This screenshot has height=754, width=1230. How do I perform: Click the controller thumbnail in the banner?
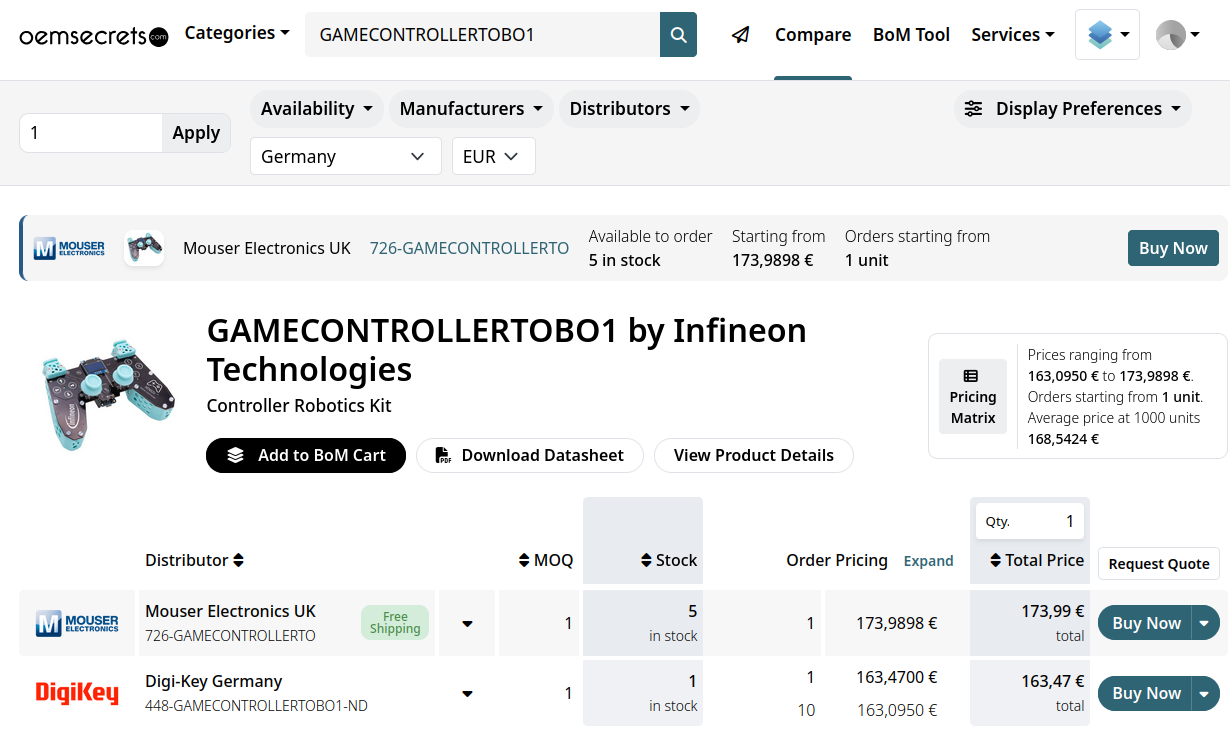pyautogui.click(x=144, y=247)
